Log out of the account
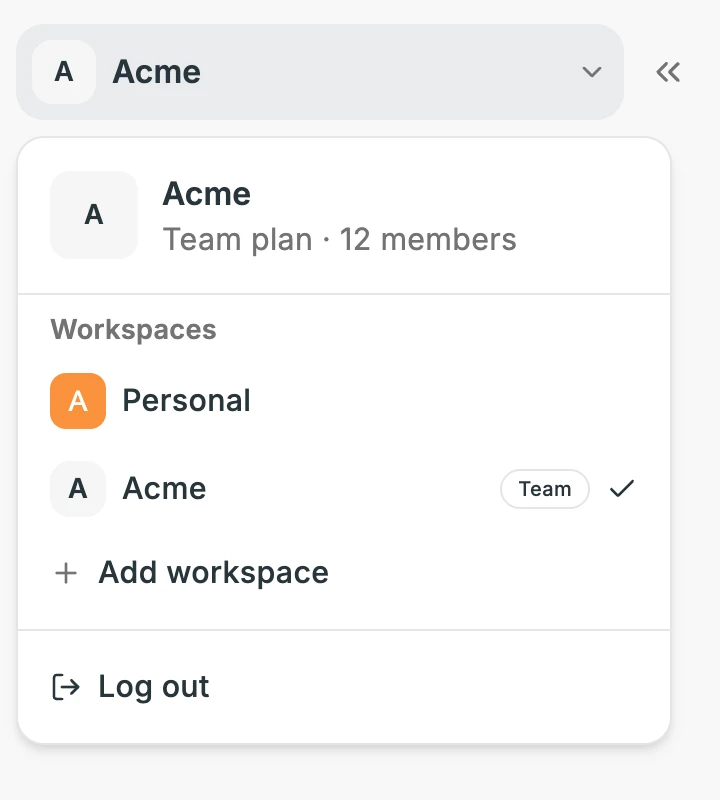The image size is (720, 800). (344, 687)
